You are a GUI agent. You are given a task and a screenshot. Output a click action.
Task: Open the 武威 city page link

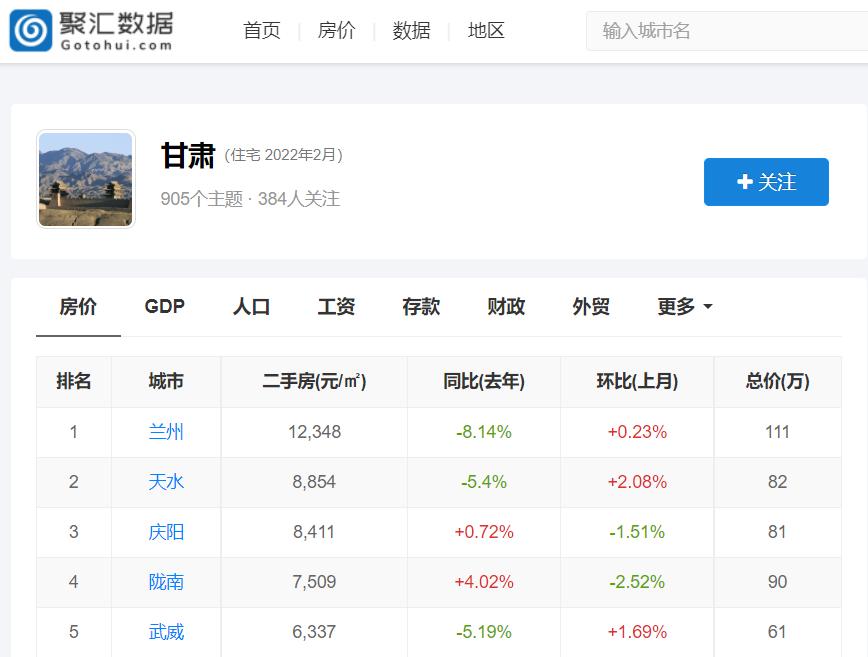(166, 632)
